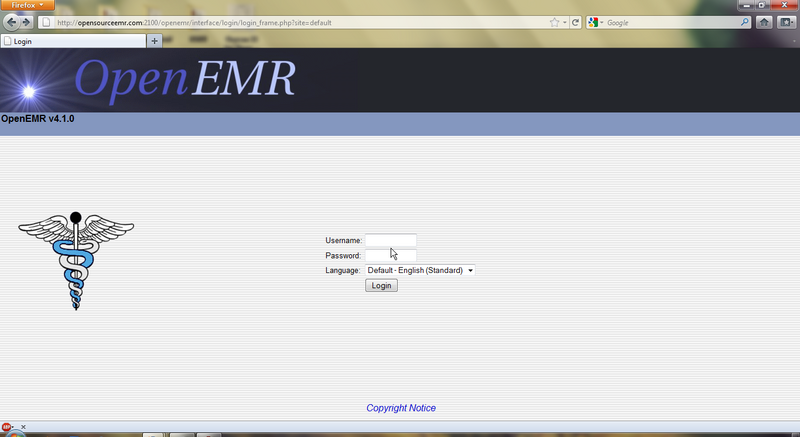Close the addon bar with X
Image resolution: width=800 pixels, height=437 pixels.
pos(23,427)
